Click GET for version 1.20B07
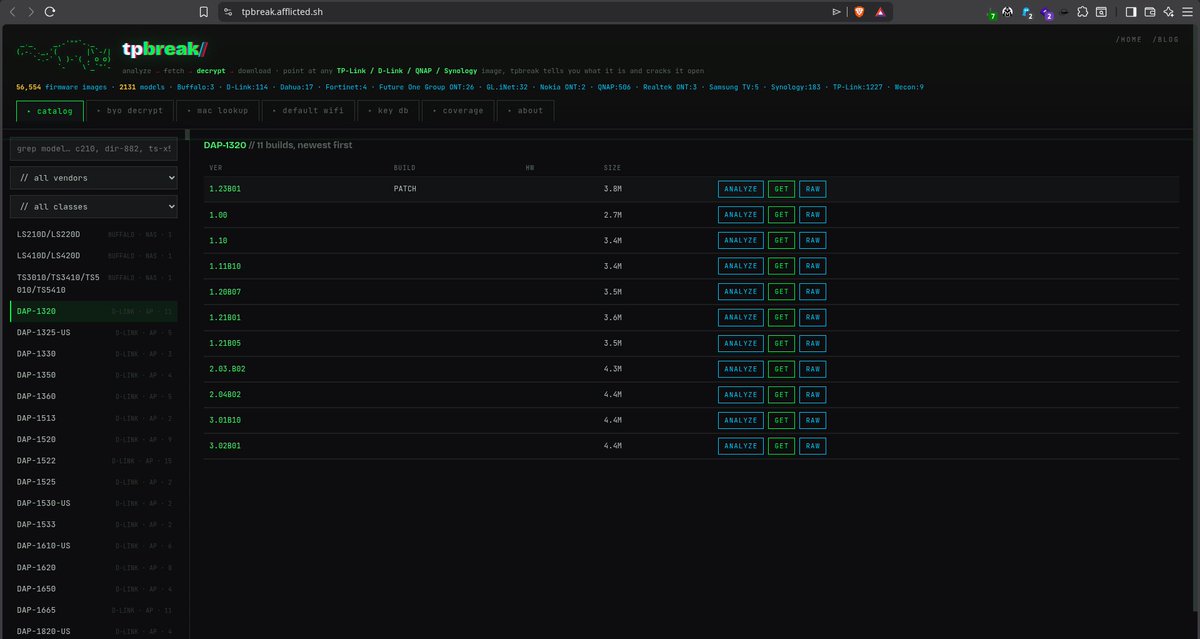This screenshot has height=639, width=1200. coord(782,292)
